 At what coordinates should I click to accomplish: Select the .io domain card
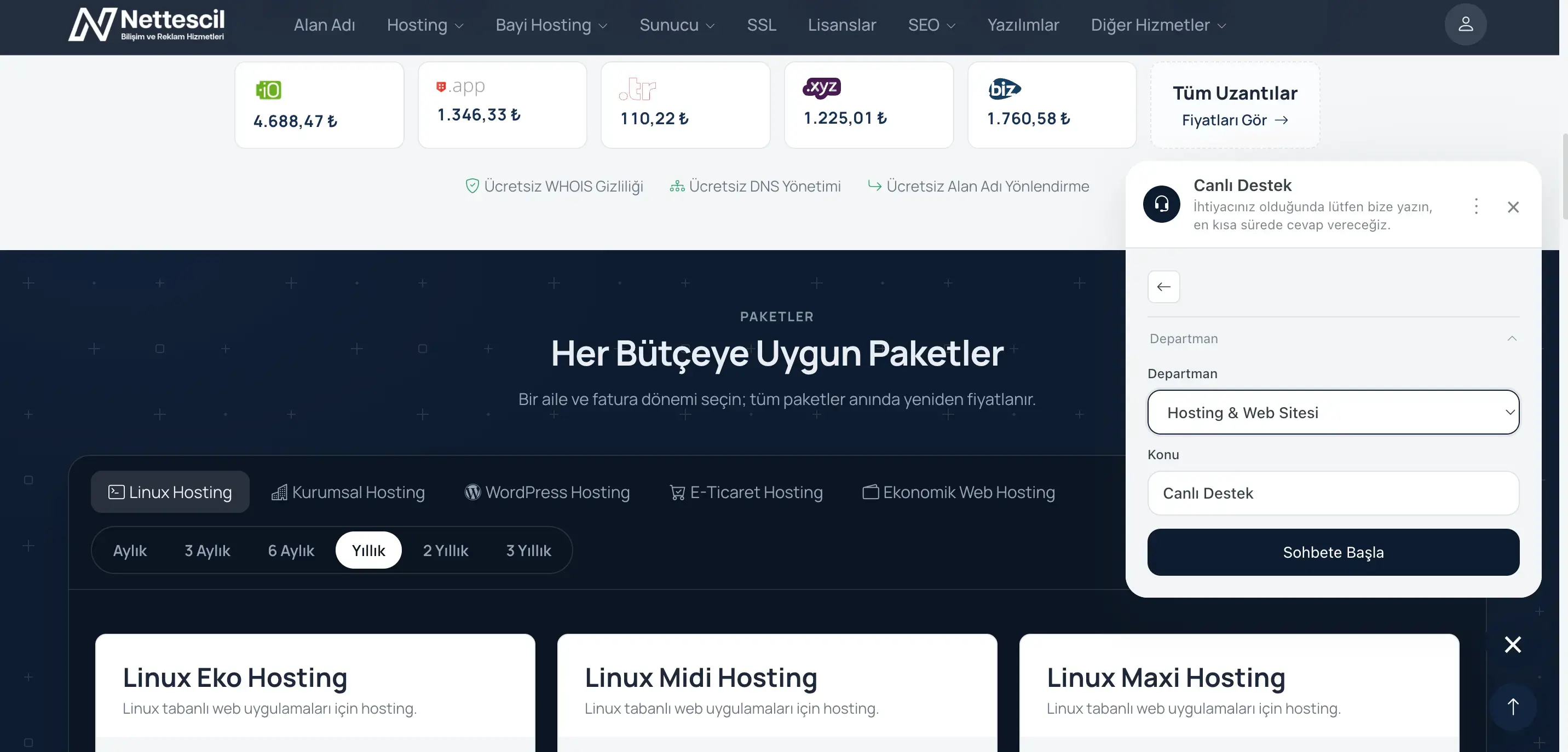[x=319, y=105]
